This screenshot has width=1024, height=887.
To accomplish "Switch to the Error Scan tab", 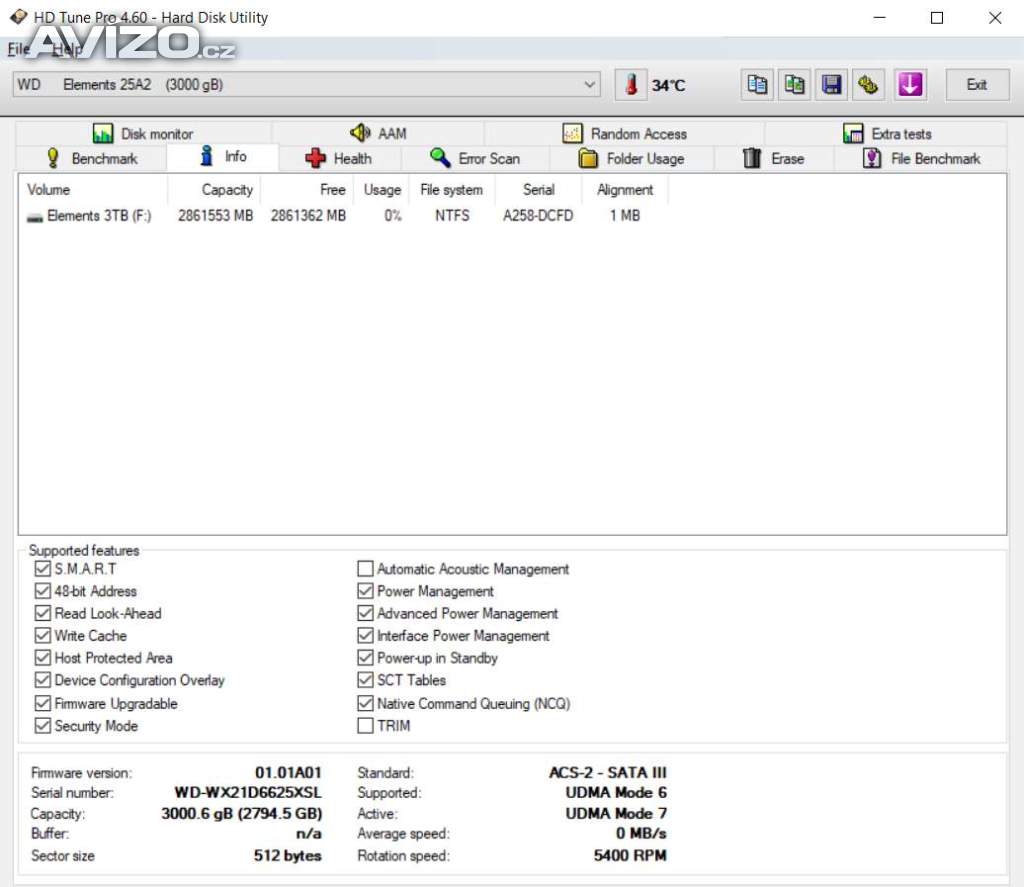I will point(475,159).
